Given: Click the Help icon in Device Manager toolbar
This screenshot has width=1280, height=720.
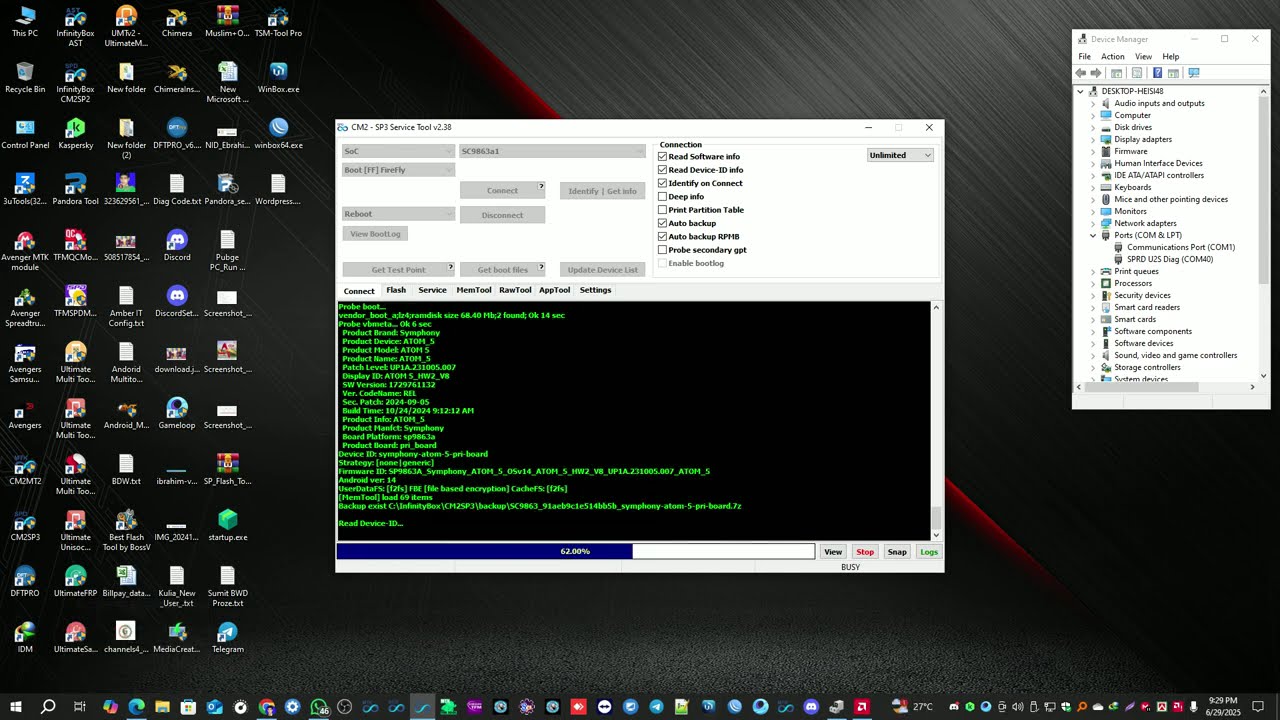Looking at the screenshot, I should click(1158, 73).
